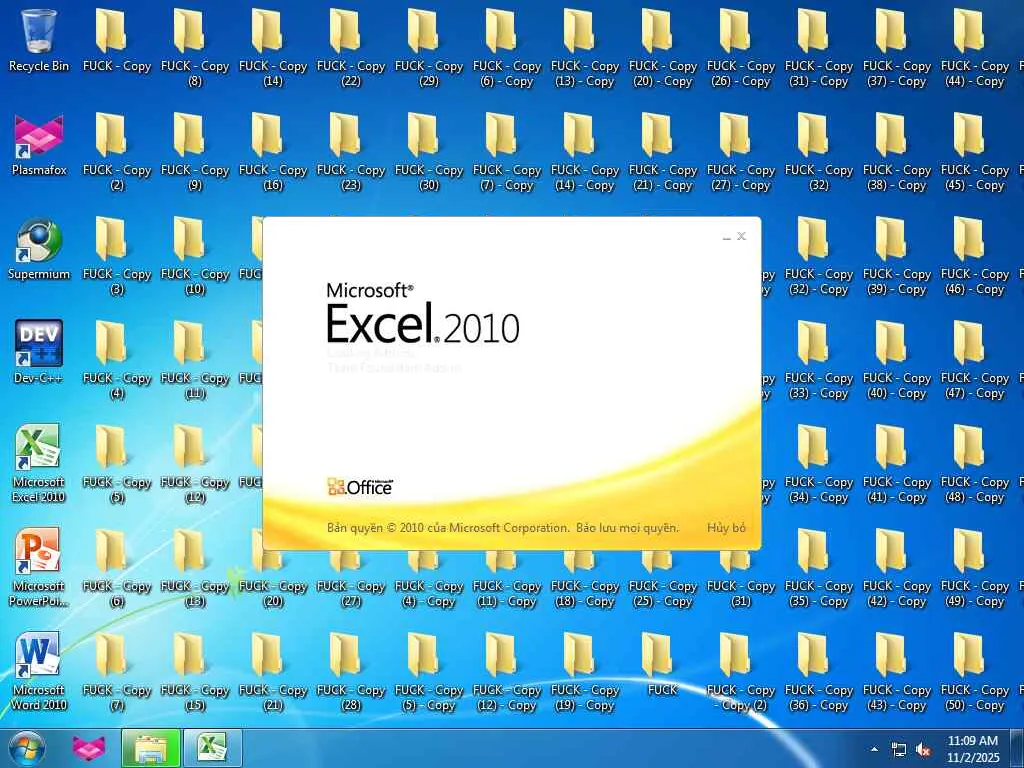1024x768 pixels.
Task: Show hidden system tray icons arrow
Action: point(874,749)
